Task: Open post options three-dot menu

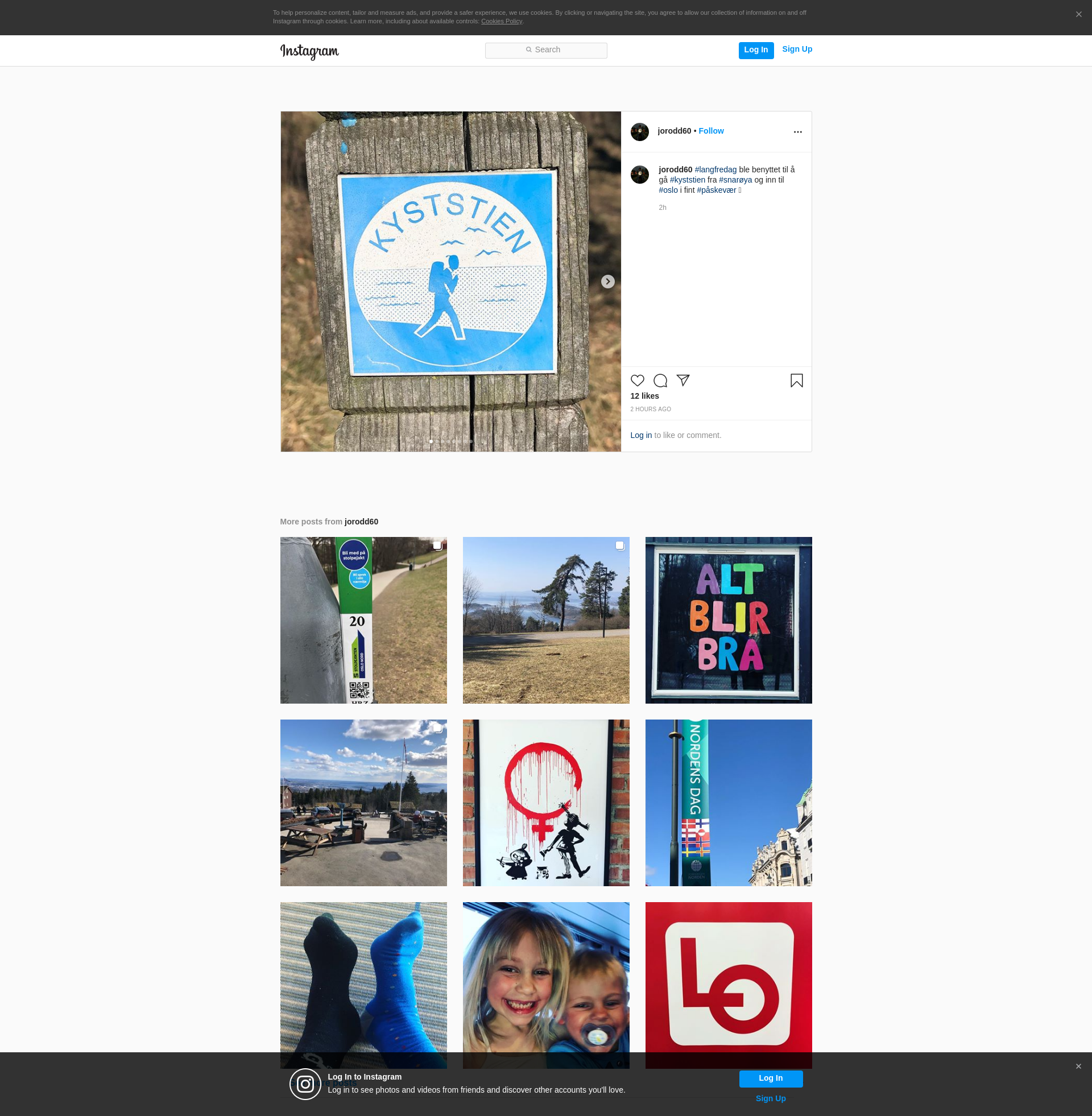Action: (x=797, y=132)
